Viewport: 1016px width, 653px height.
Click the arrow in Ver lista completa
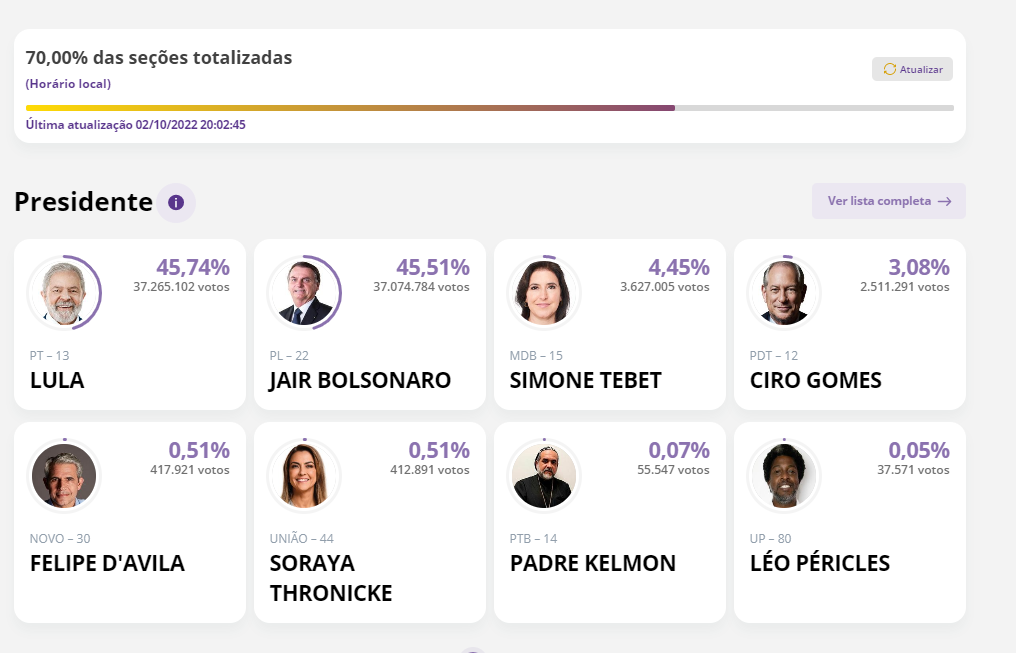click(944, 201)
